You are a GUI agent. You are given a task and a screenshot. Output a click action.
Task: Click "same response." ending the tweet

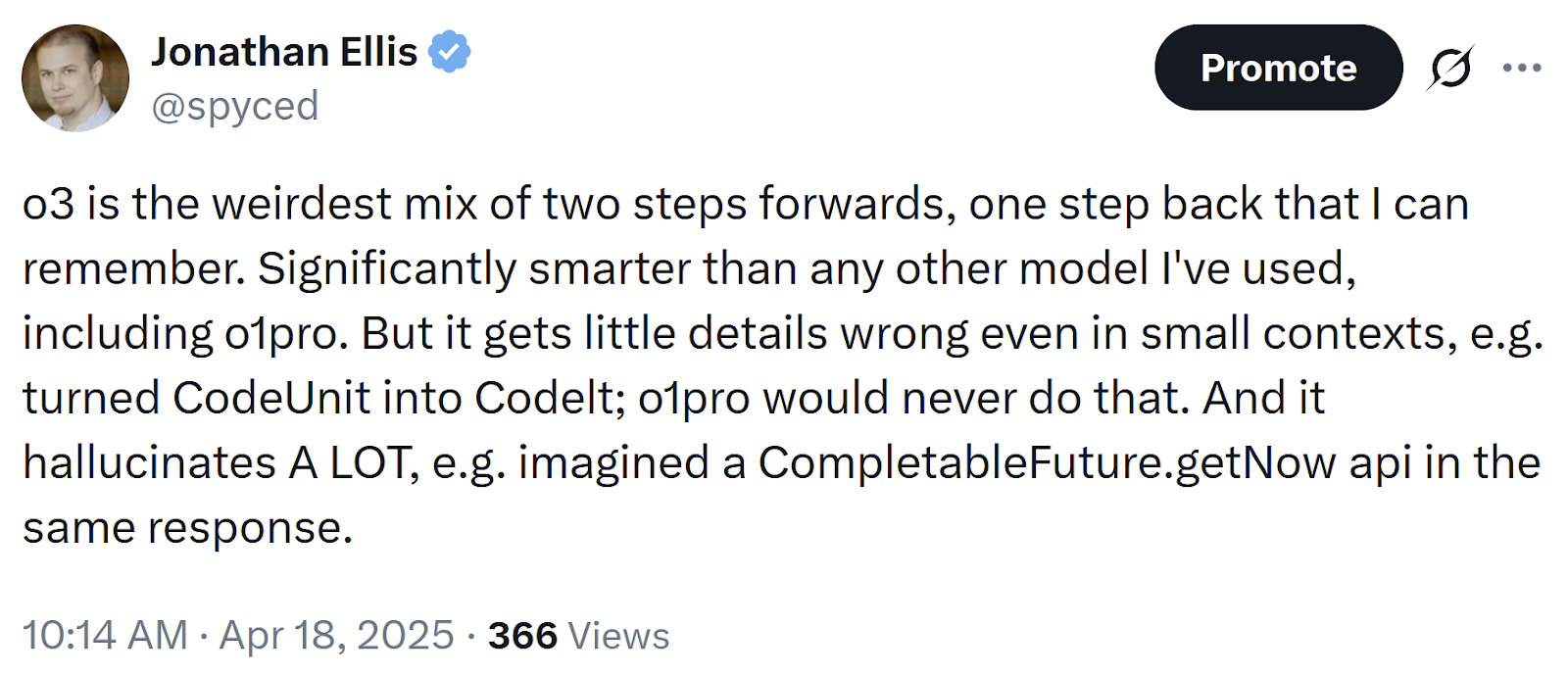click(187, 528)
